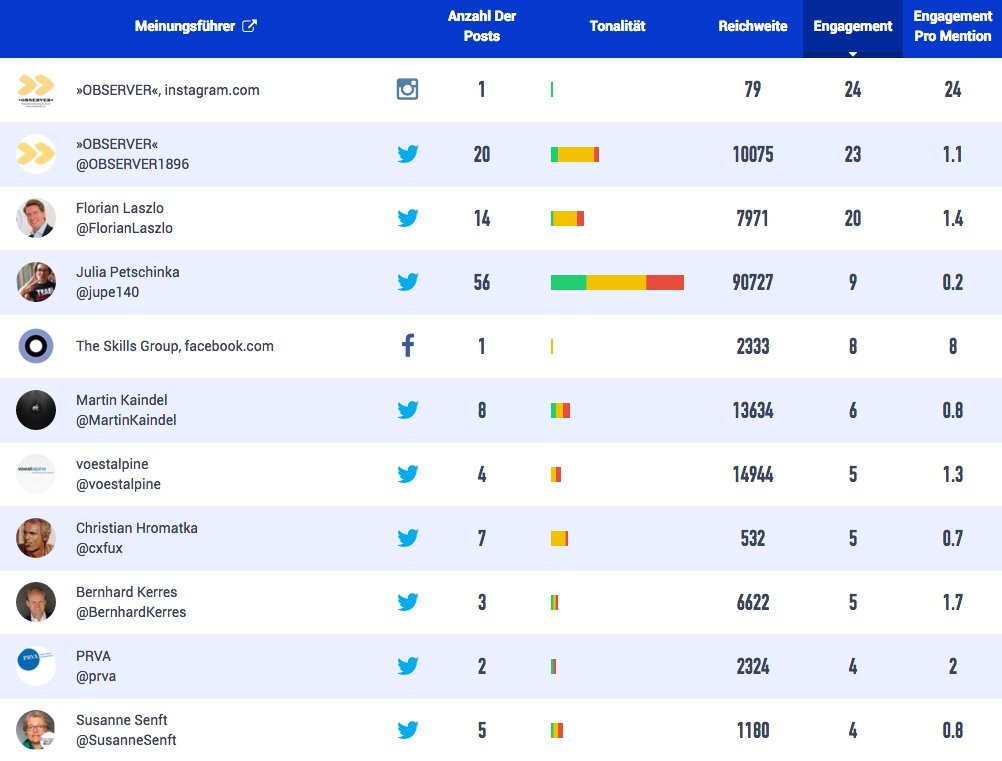The width and height of the screenshot is (1002, 761).
Task: Click the Twitter icon for Florian Laszlo
Action: pos(408,218)
